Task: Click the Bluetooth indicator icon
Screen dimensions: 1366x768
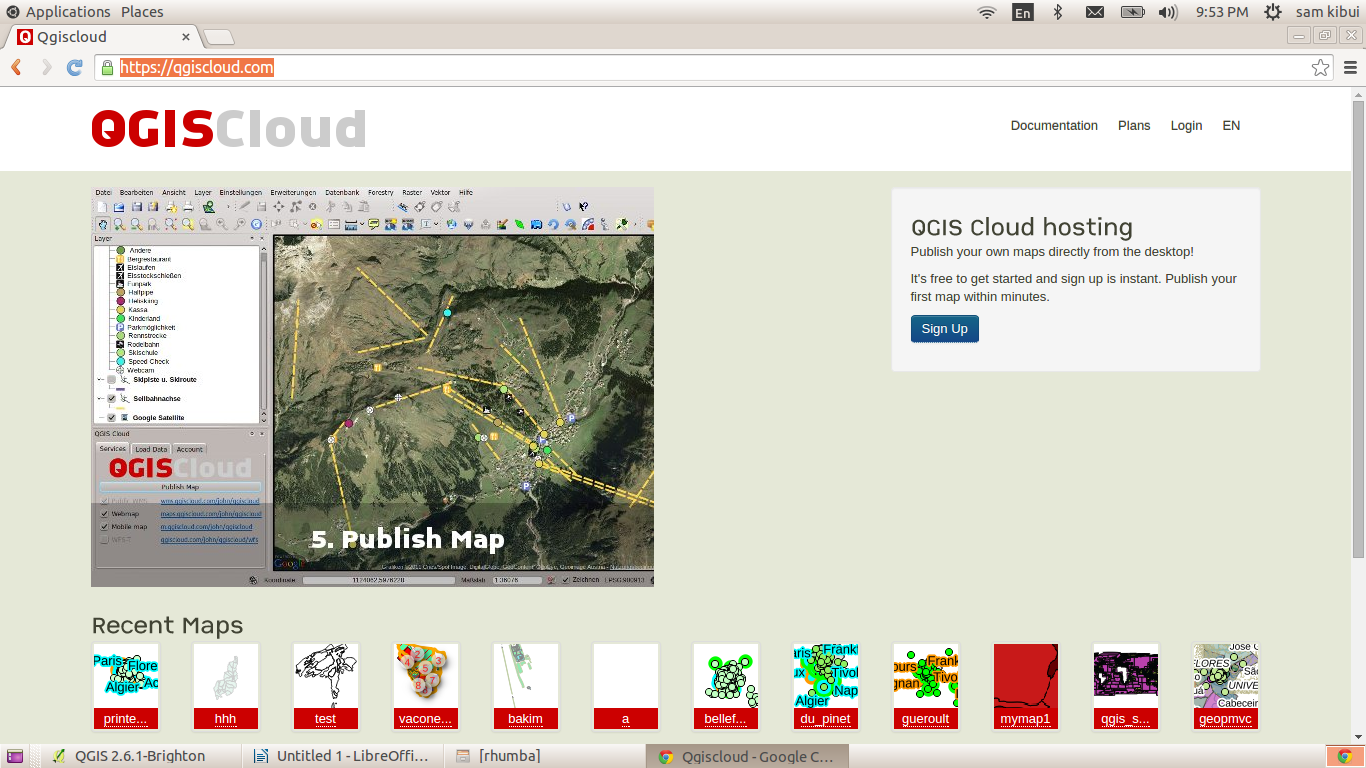Action: click(x=1058, y=12)
